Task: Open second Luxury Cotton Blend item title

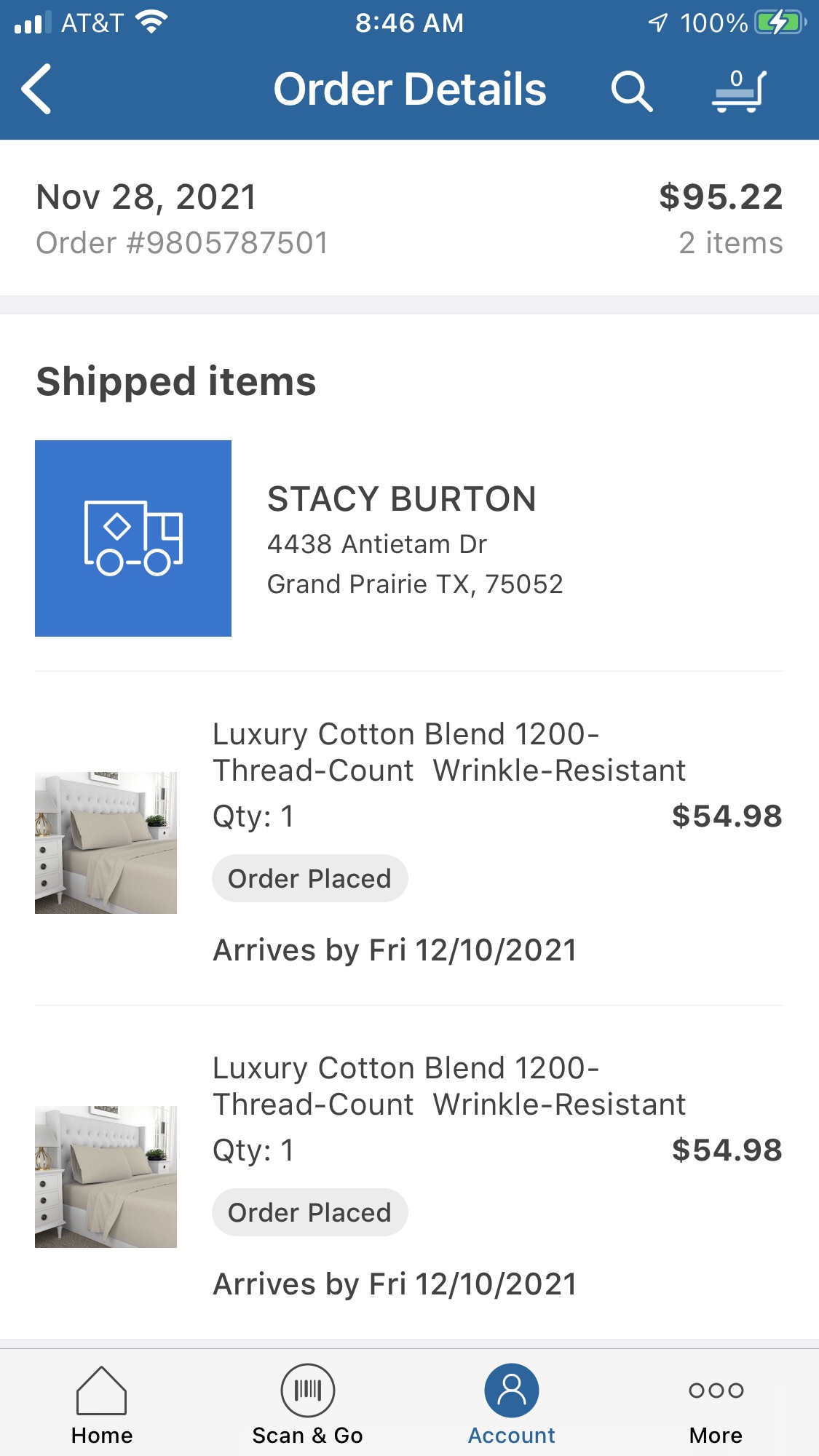Action: pos(448,1086)
